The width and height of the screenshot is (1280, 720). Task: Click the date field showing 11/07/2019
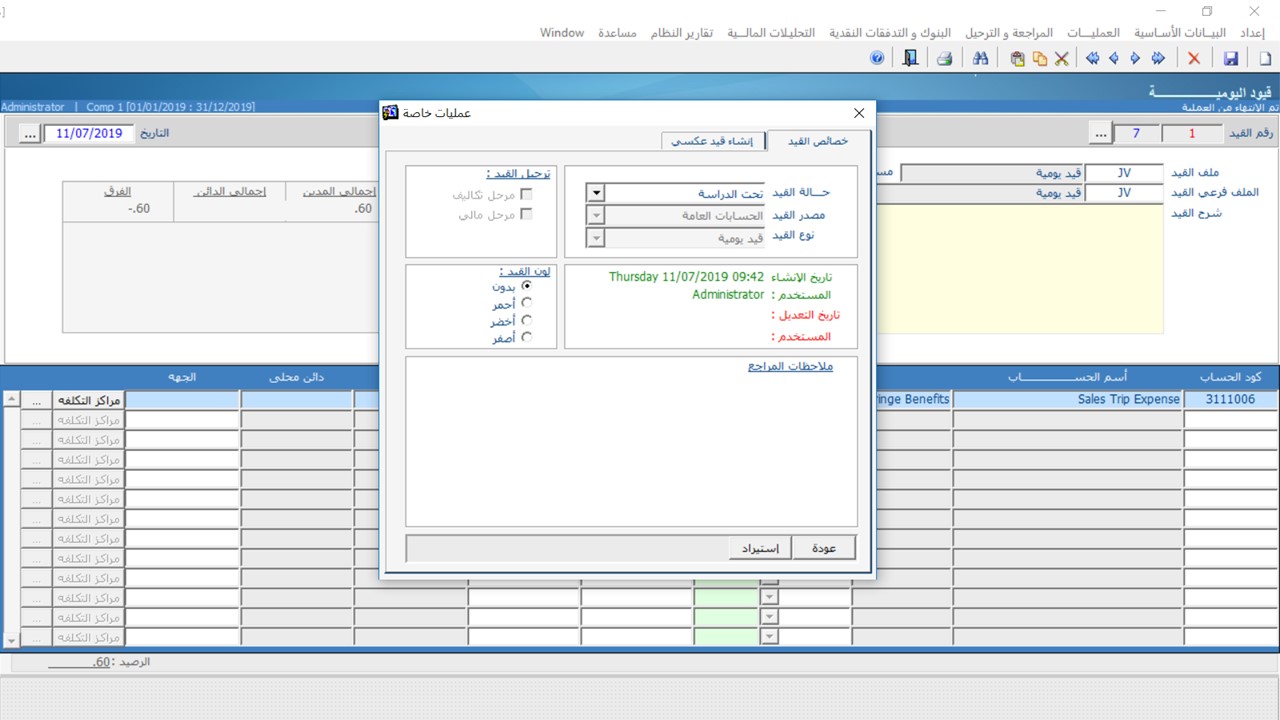click(x=89, y=133)
